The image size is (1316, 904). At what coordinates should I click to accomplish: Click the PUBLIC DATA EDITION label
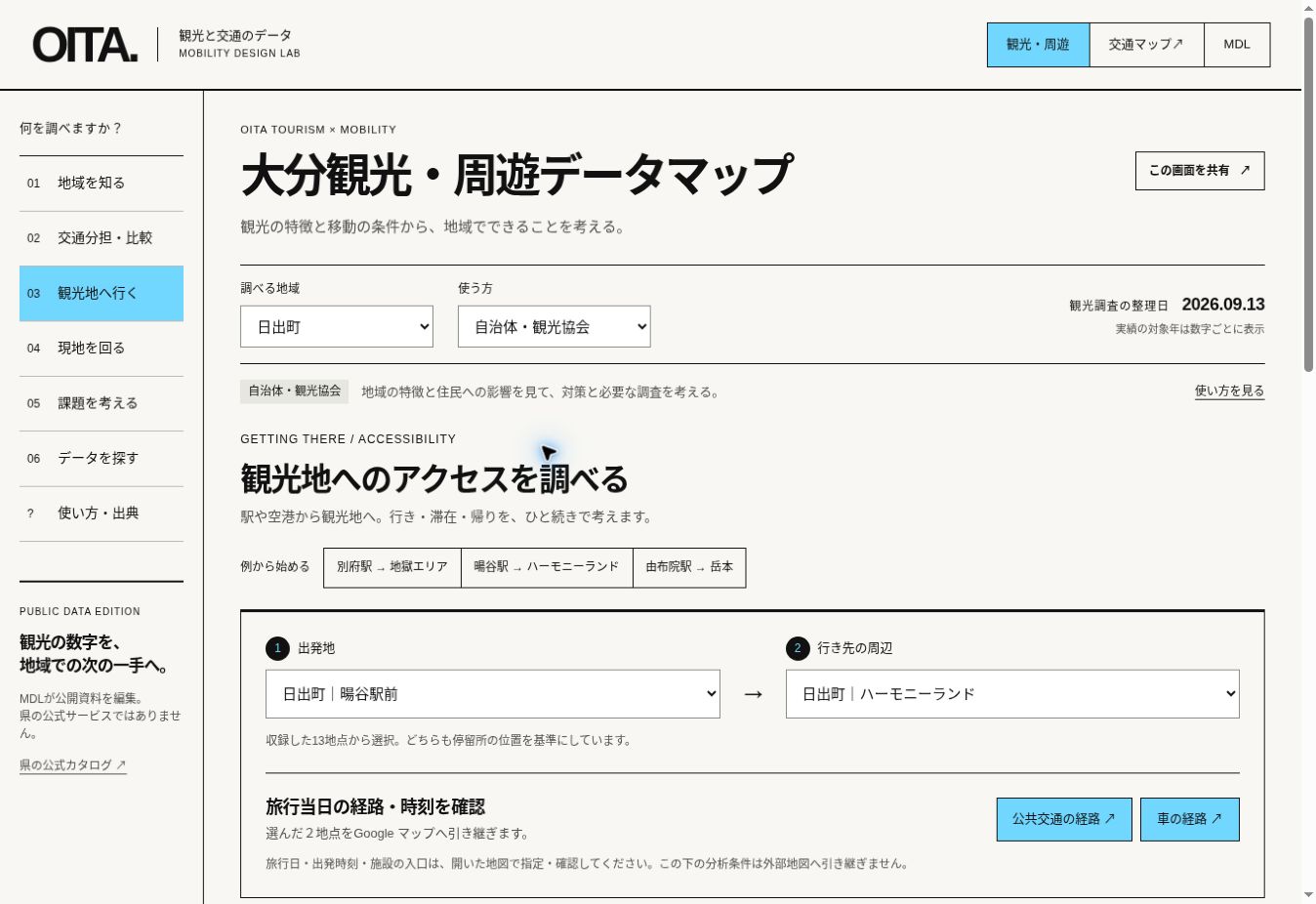pos(80,611)
